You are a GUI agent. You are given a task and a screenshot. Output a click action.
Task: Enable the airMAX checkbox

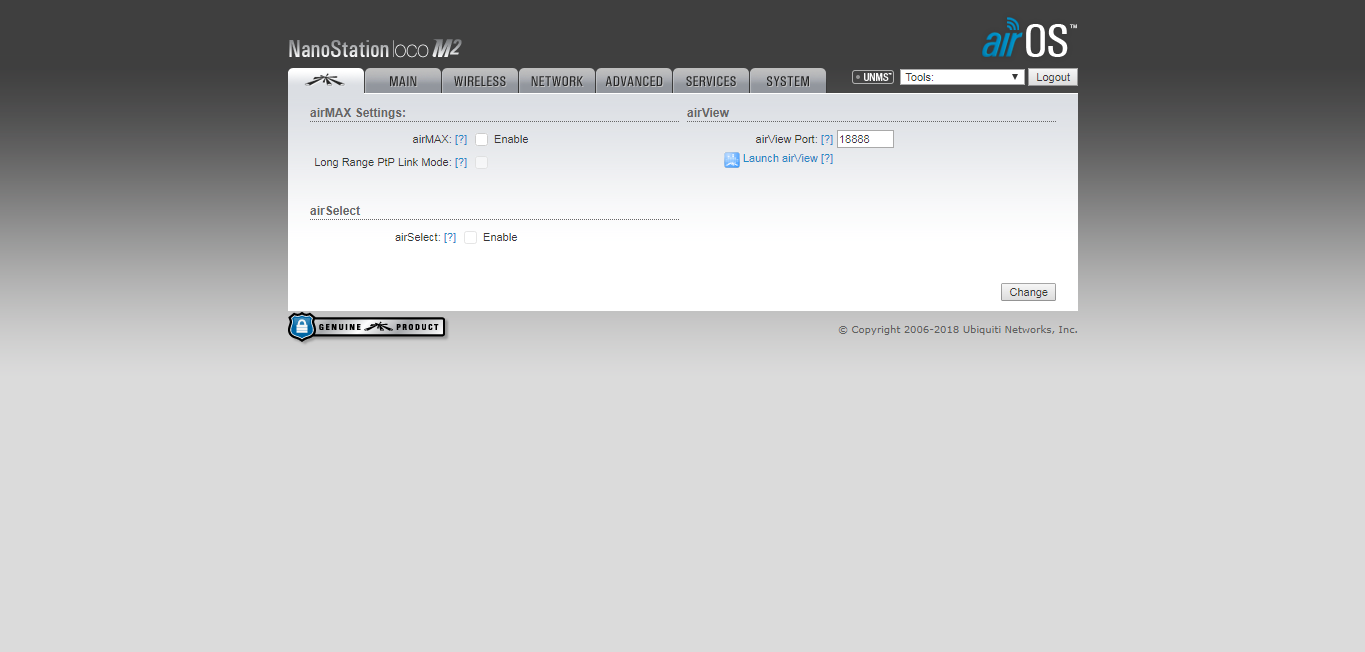[481, 139]
